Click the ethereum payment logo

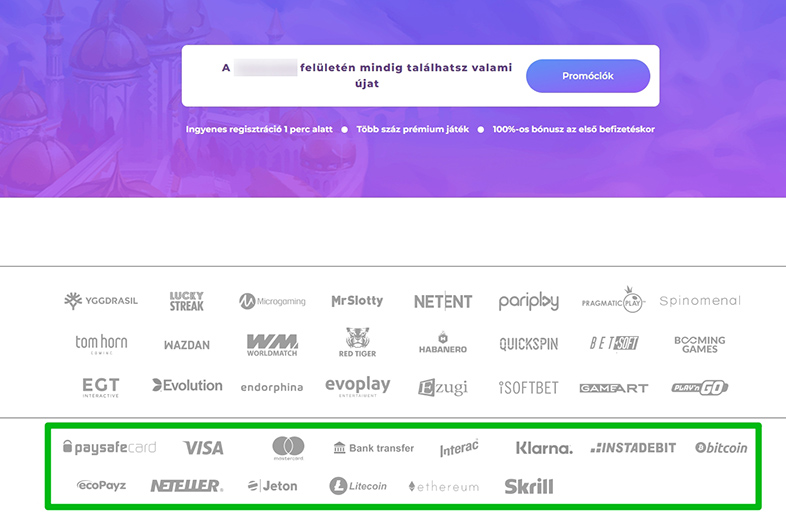tap(444, 486)
